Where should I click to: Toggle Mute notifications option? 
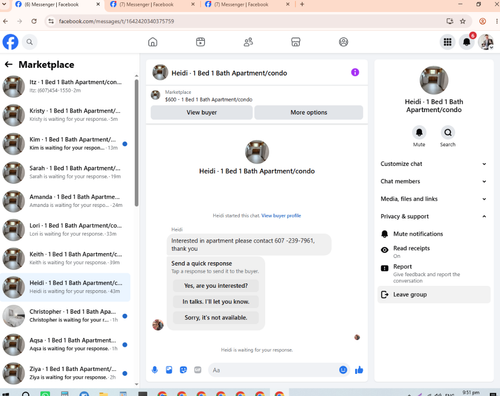coord(434,234)
